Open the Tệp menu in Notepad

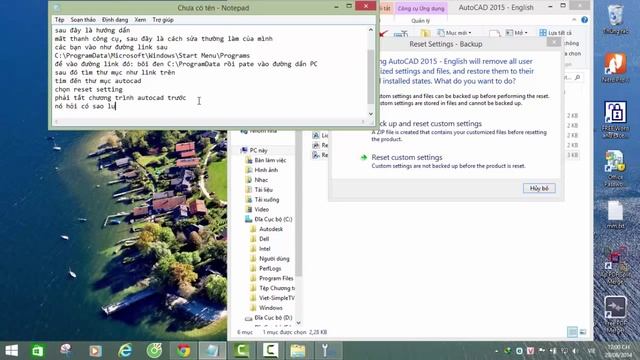(60, 20)
